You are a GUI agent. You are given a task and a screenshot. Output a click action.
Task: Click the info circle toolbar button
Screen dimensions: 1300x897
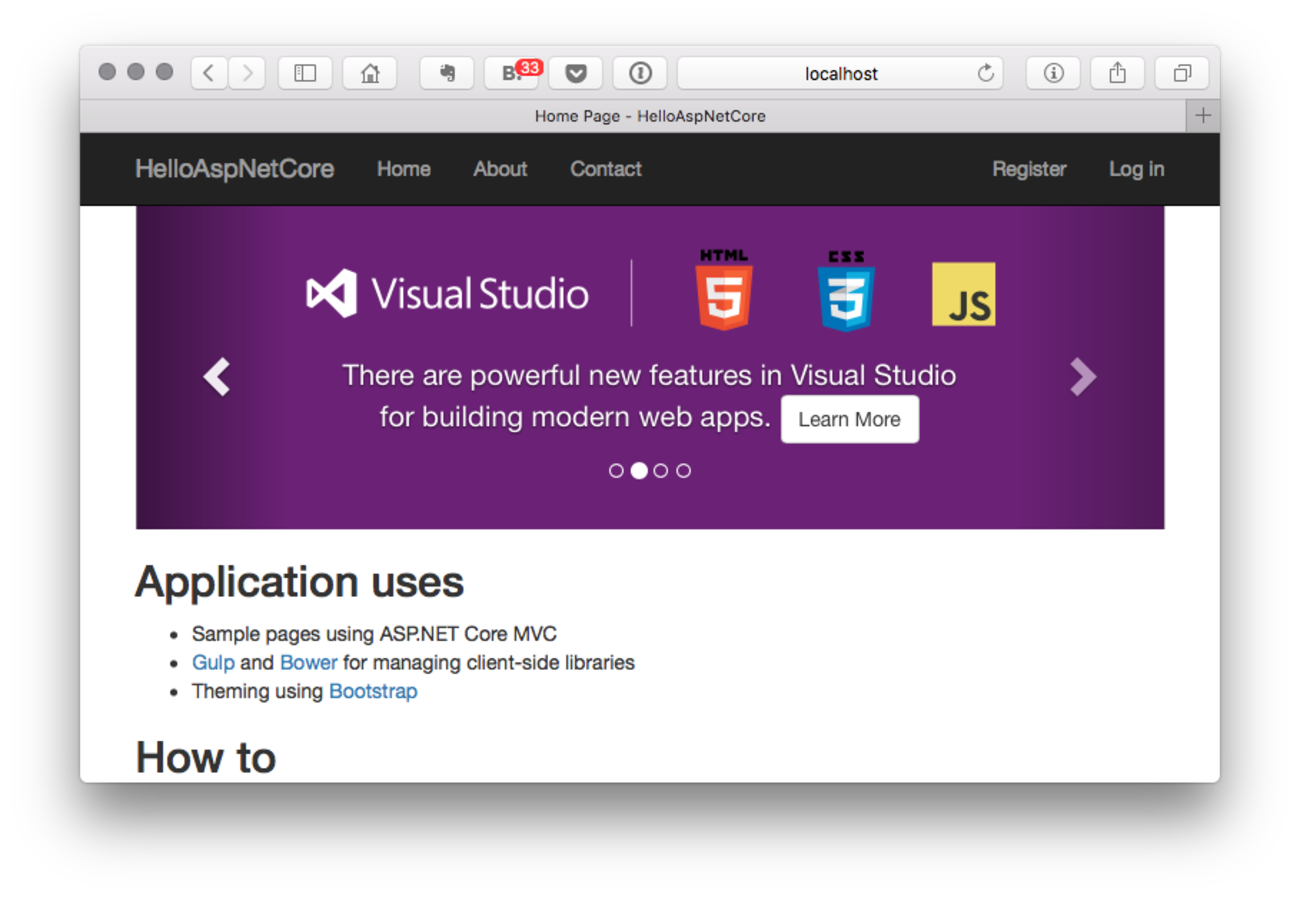[1053, 73]
